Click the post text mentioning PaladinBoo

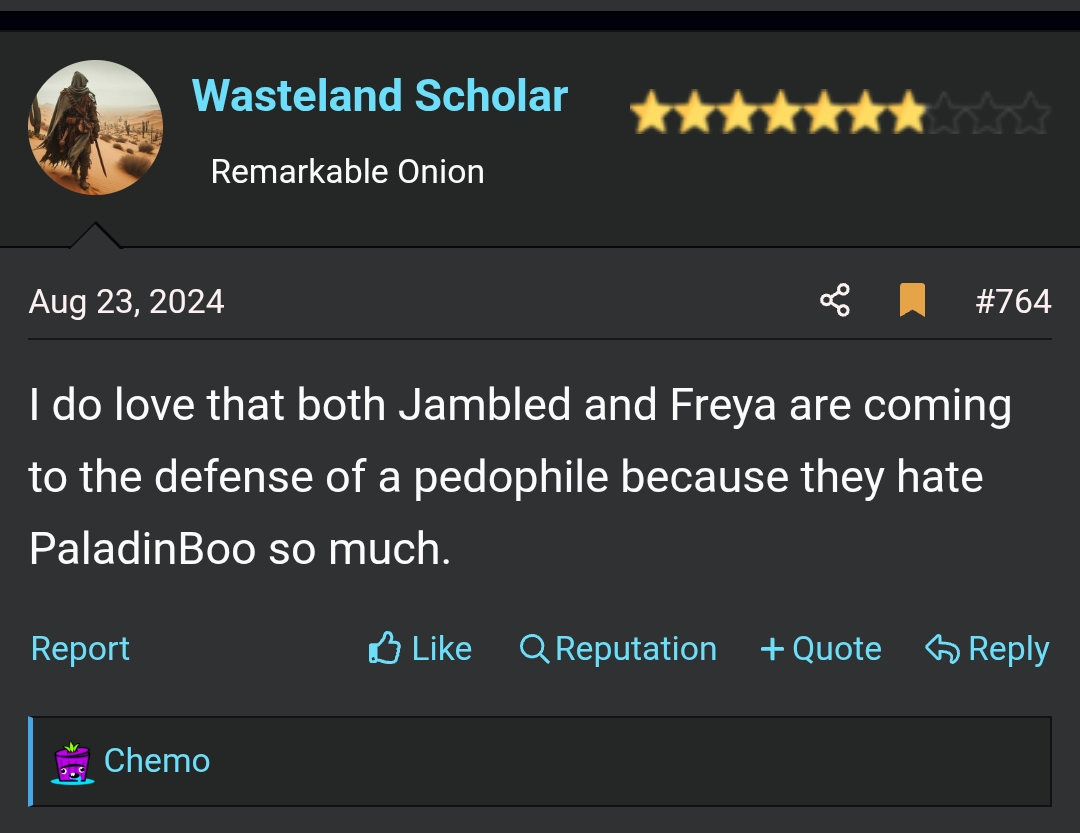click(x=142, y=550)
